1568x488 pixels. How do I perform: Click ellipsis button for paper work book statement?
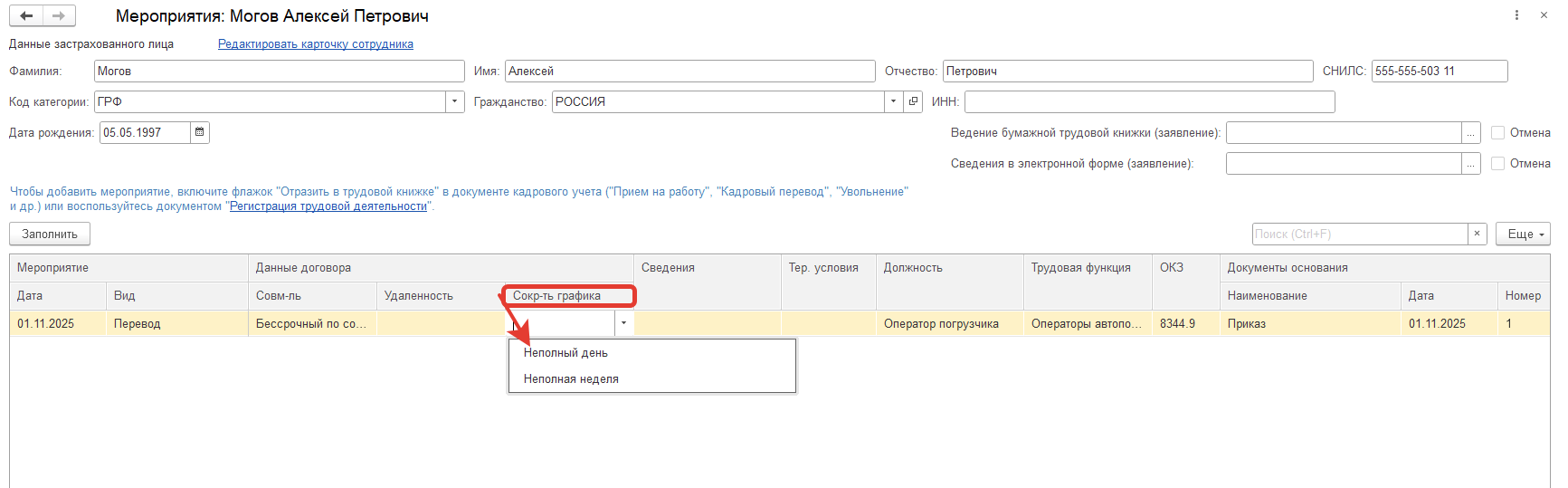pos(1471,133)
